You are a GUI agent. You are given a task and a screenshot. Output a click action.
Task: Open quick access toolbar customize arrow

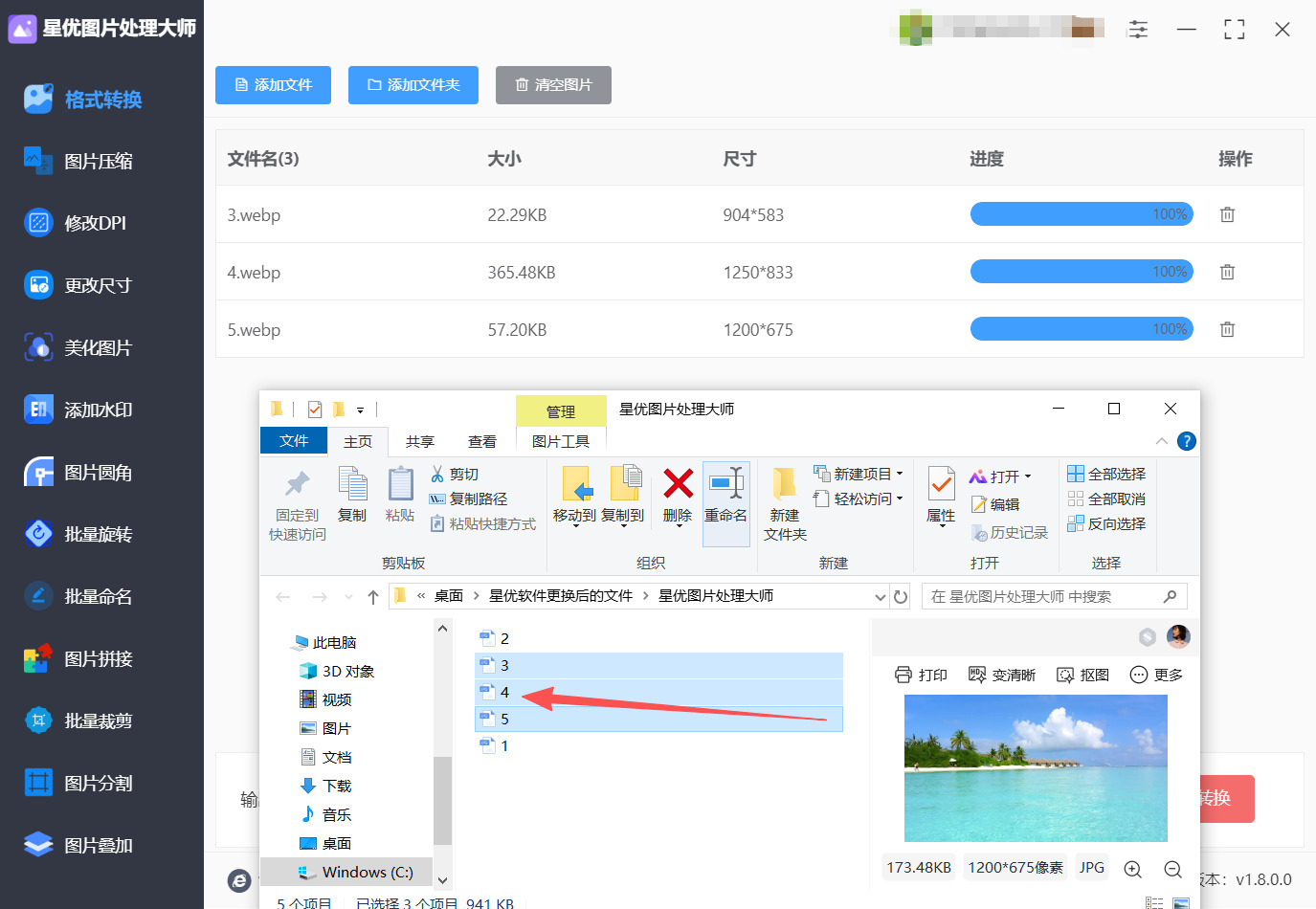coord(361,410)
